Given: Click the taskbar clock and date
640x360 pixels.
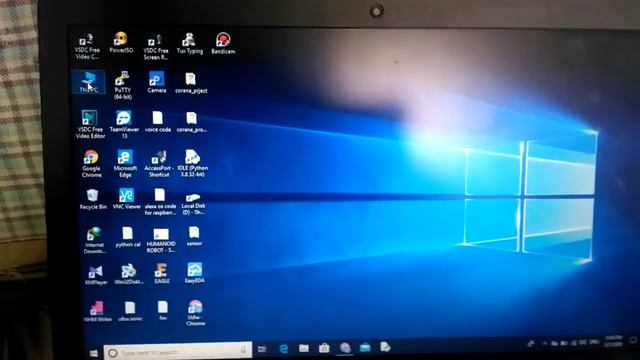Looking at the screenshot, I should pos(613,341).
